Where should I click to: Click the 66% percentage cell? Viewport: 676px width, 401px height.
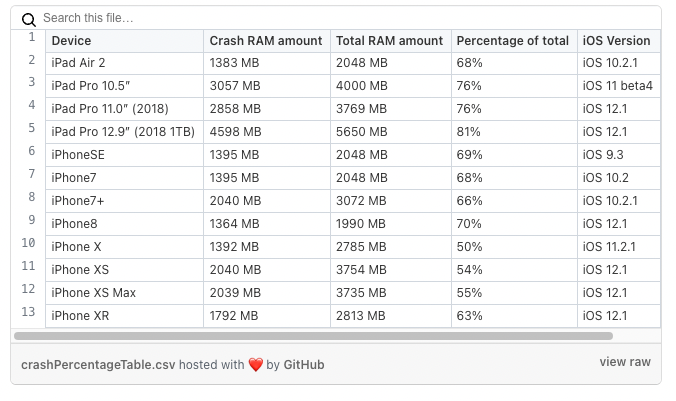pyautogui.click(x=514, y=201)
